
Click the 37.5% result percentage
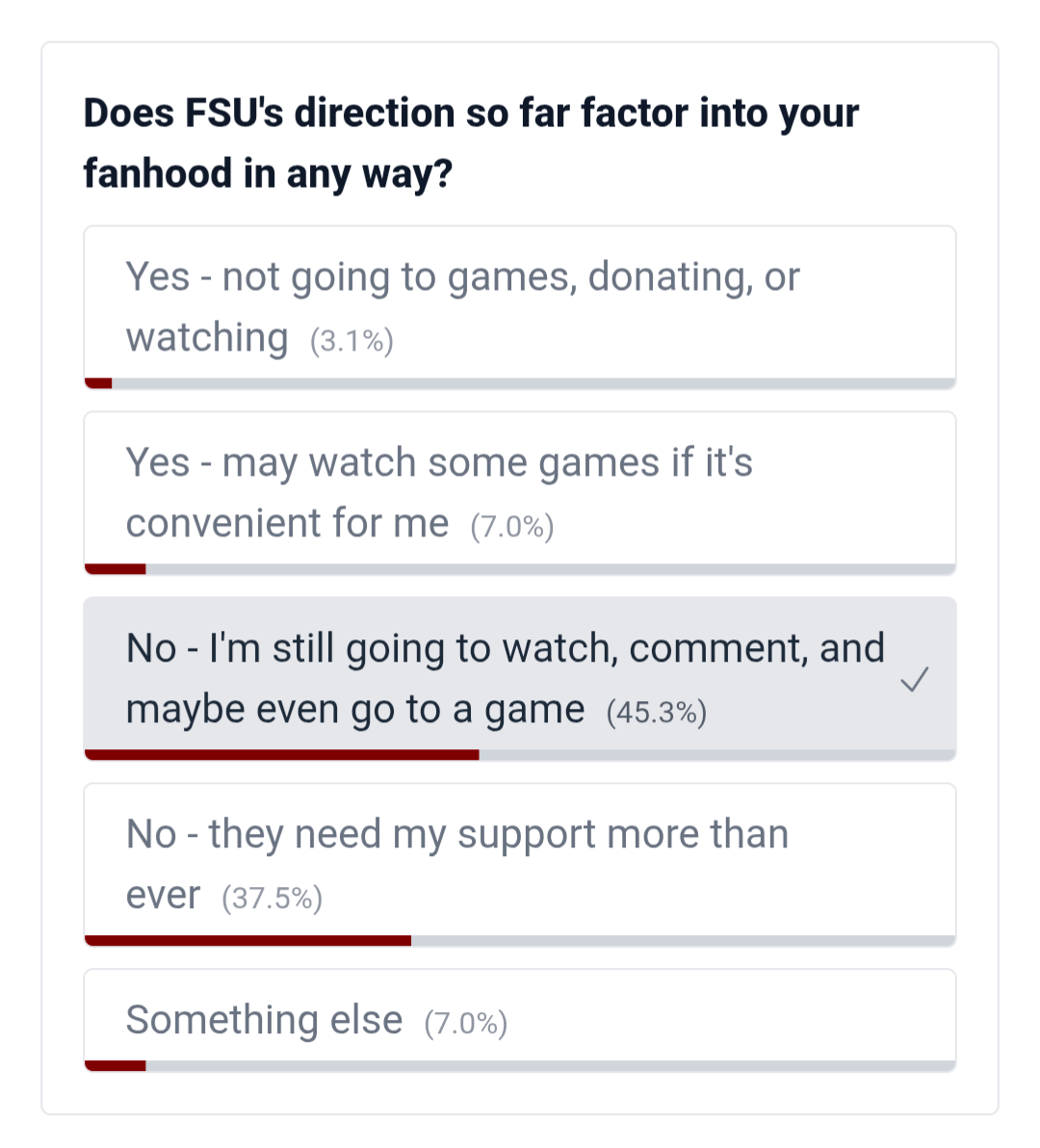(x=273, y=899)
